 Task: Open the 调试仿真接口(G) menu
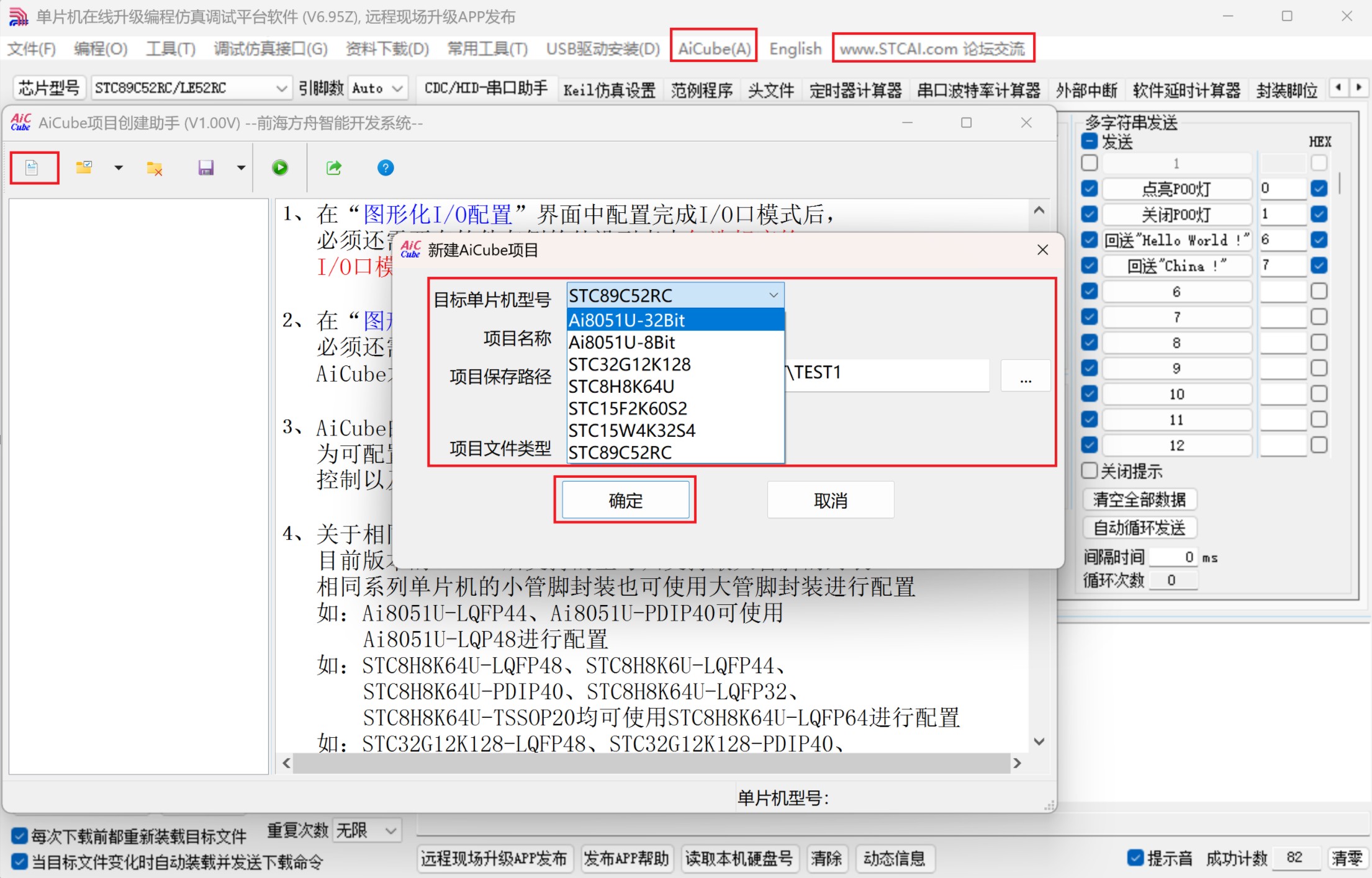click(x=271, y=48)
